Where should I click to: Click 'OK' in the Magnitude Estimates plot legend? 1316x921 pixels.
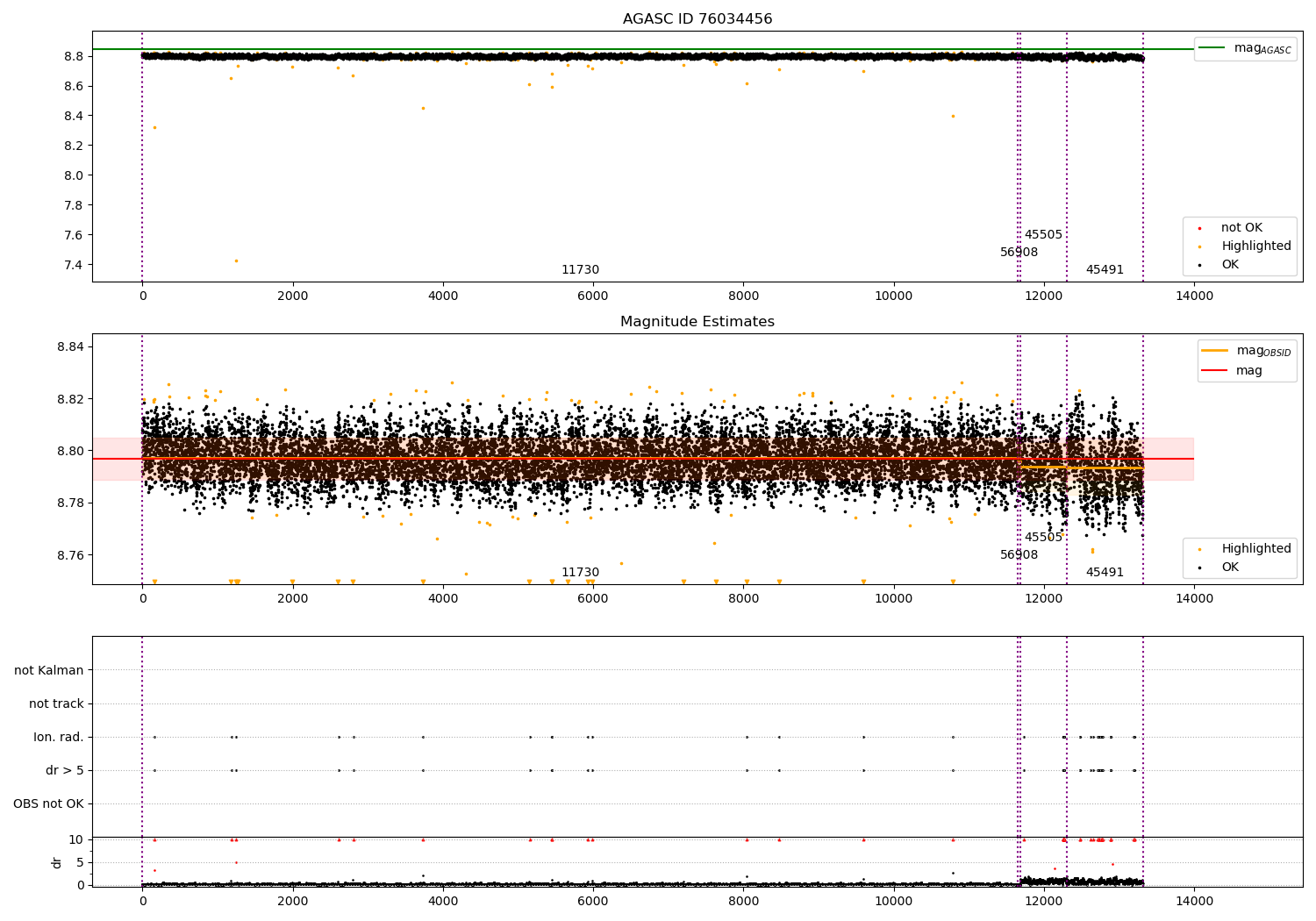[1218, 568]
